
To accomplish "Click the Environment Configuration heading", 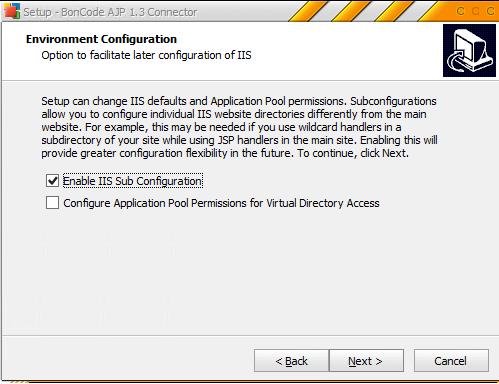I will coord(101,39).
